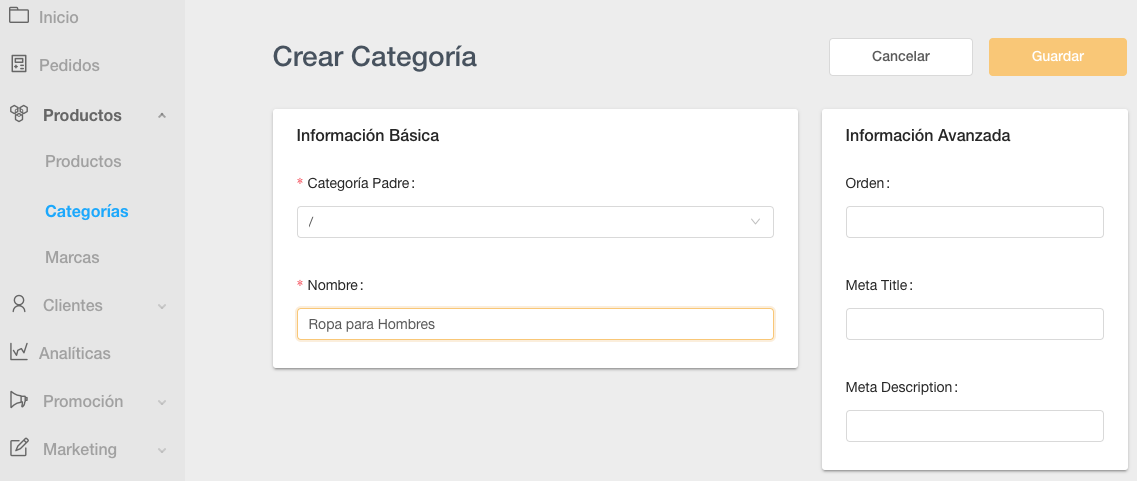Focus the Nombre text field
This screenshot has height=481, width=1137.
[535, 324]
